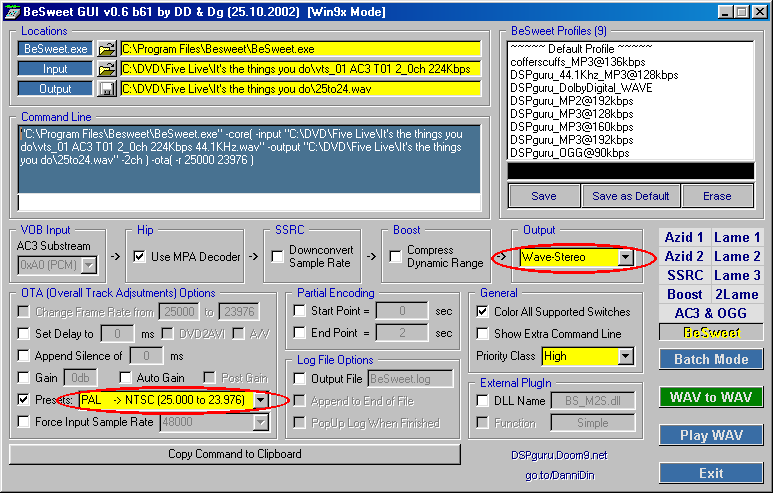The image size is (773, 493).
Task: Open the go.to/DanniDin link
Action: 560,475
